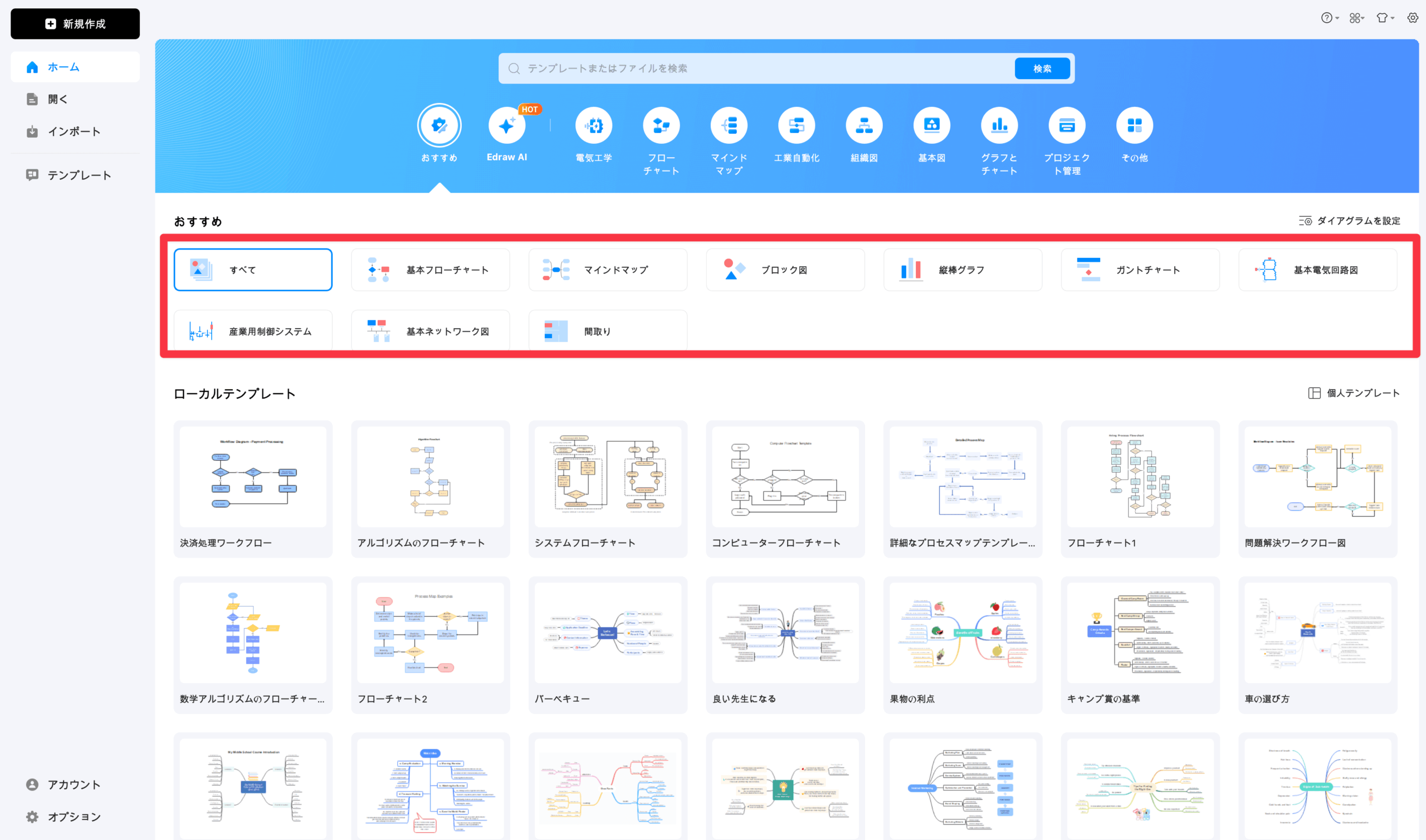Open the フローチャート category icon
The height and width of the screenshot is (840, 1426).
tap(661, 126)
